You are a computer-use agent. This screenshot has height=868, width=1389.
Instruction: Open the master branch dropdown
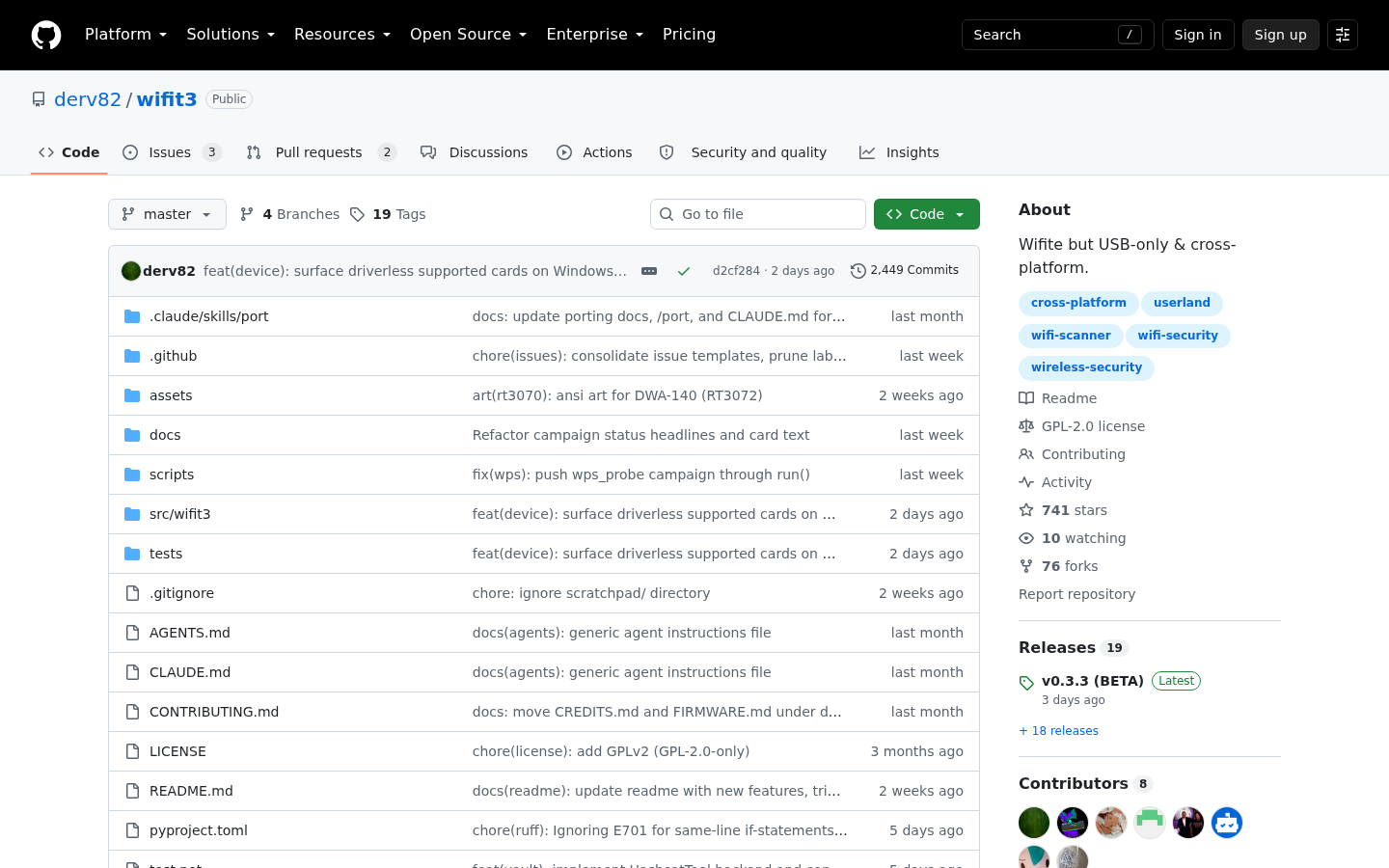(x=167, y=214)
